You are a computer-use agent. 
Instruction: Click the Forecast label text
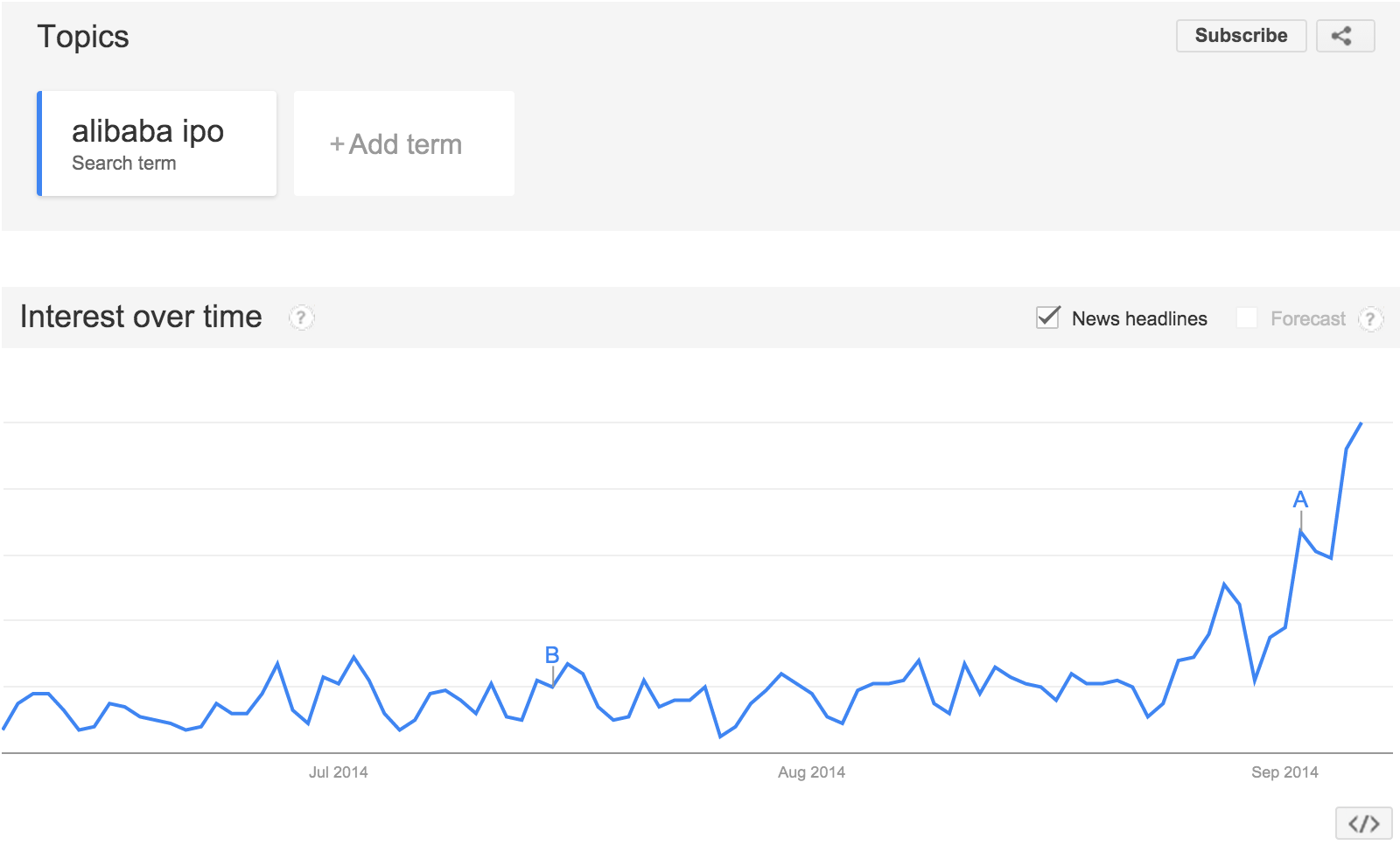click(1308, 319)
